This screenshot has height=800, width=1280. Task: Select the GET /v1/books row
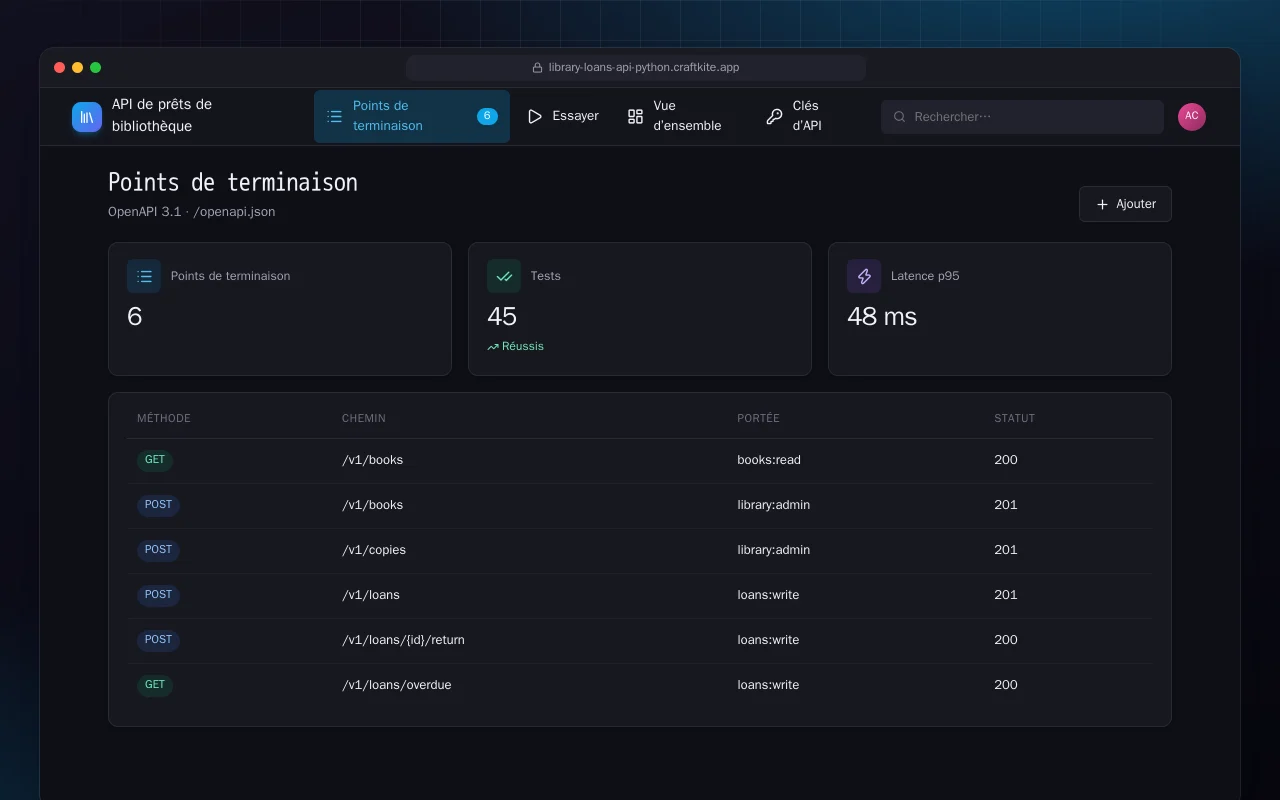(640, 461)
